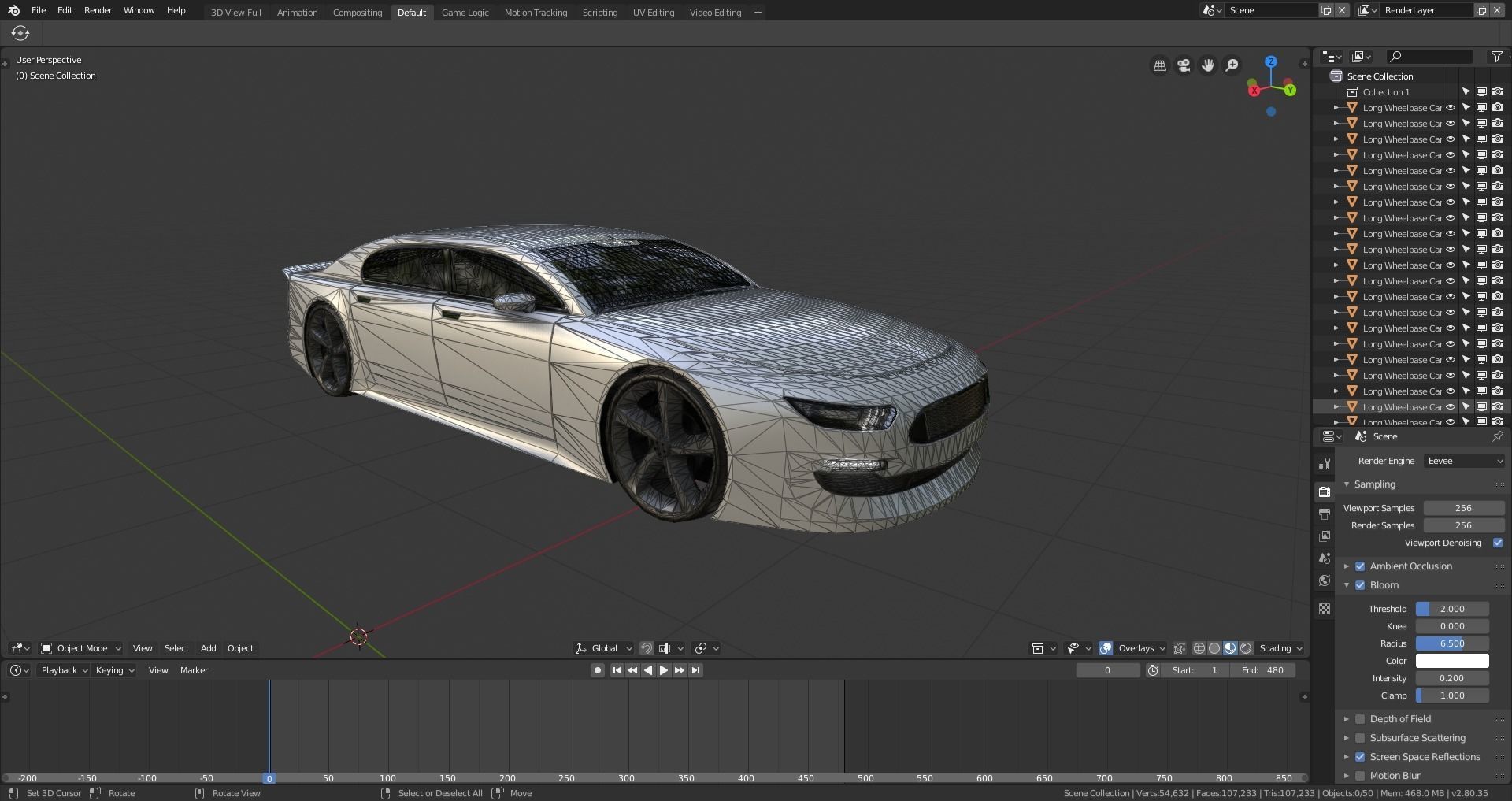This screenshot has width=1512, height=801.
Task: Enable Depth of Field checkbox
Action: [1360, 719]
